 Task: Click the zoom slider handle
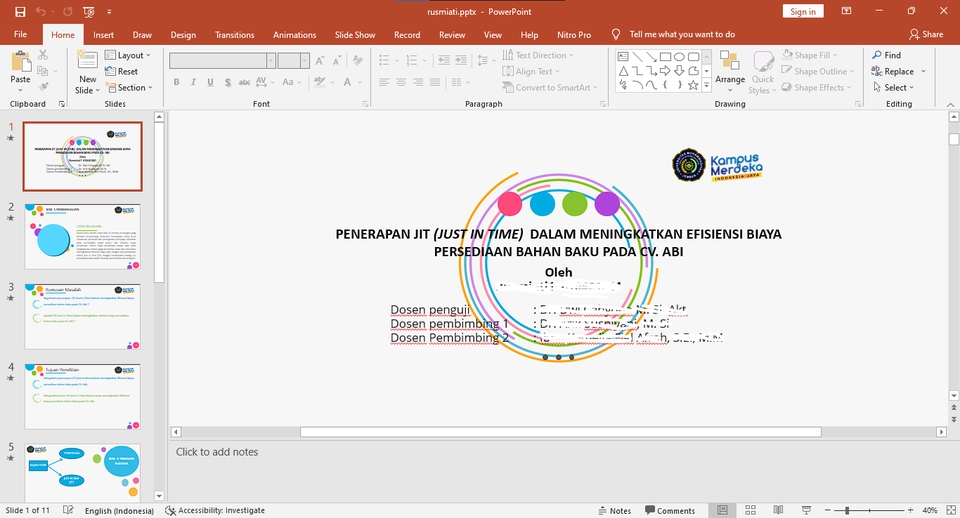[x=847, y=510]
